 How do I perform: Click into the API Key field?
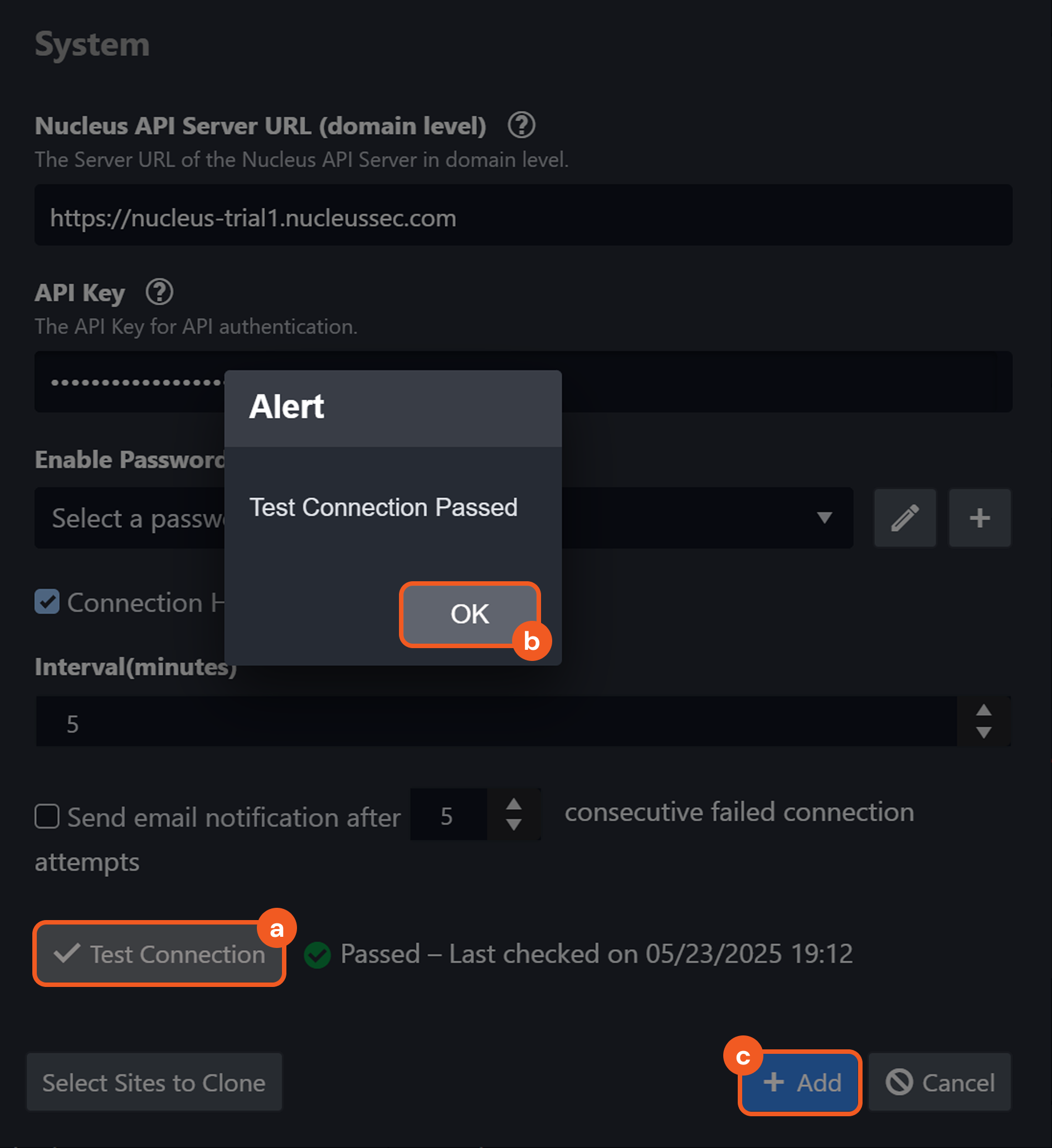point(786,382)
